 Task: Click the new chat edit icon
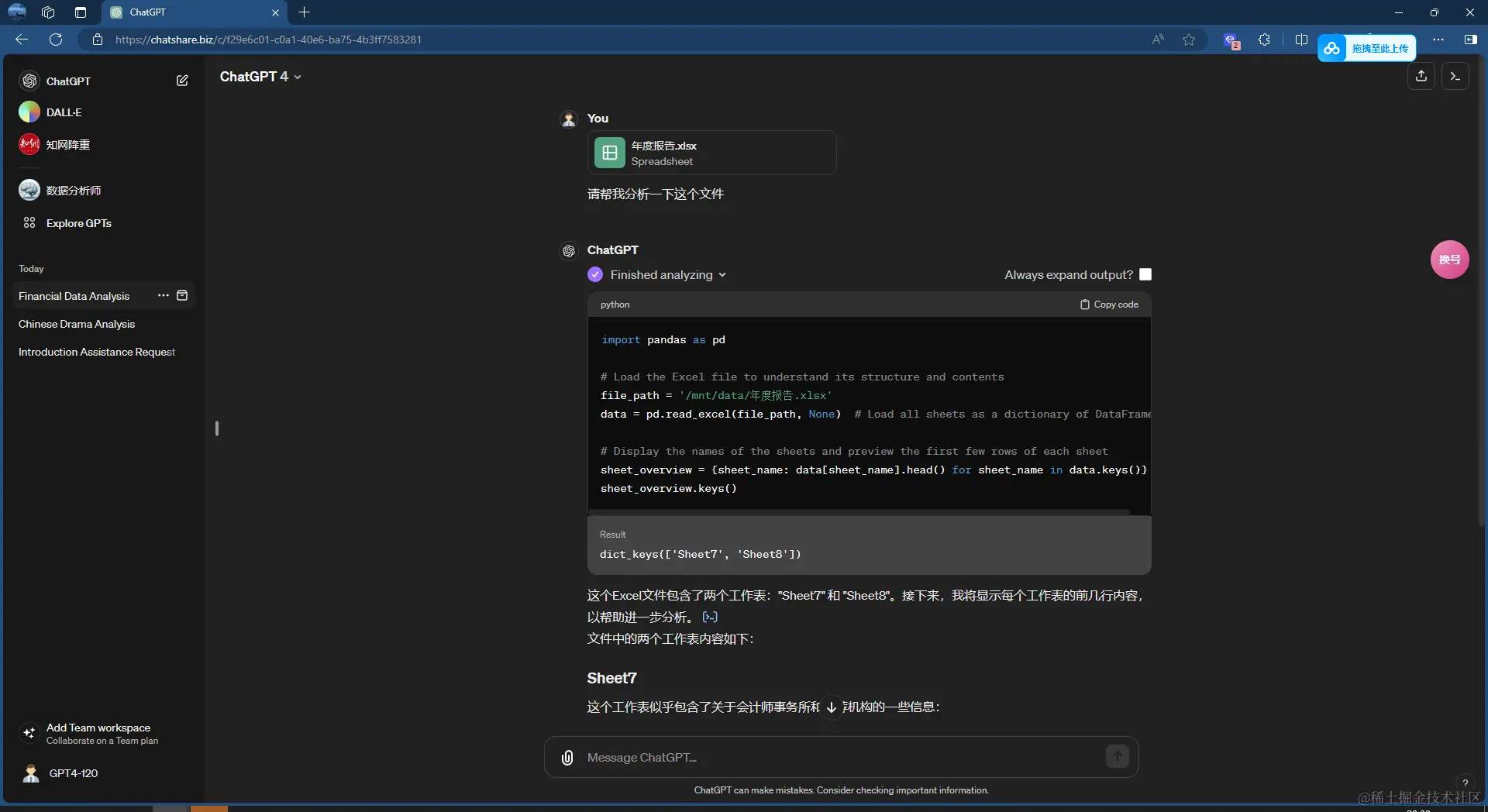pos(182,81)
